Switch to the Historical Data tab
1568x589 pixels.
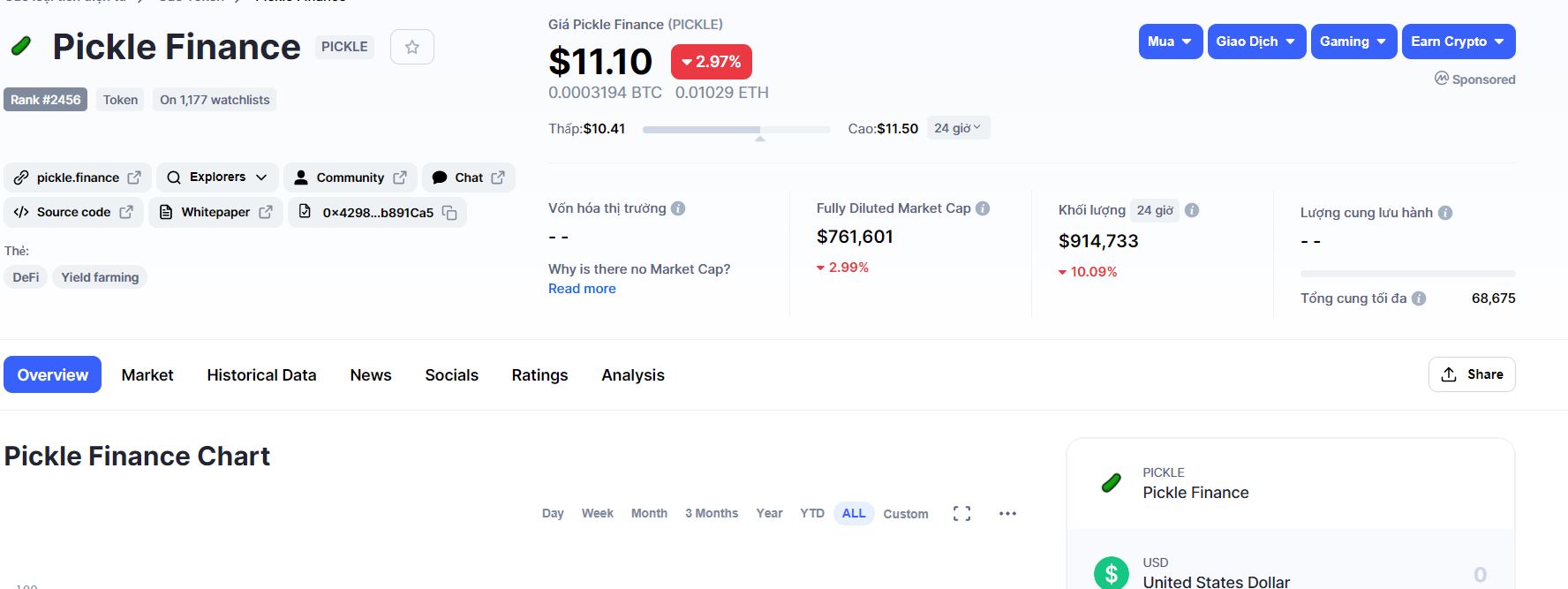click(x=261, y=375)
